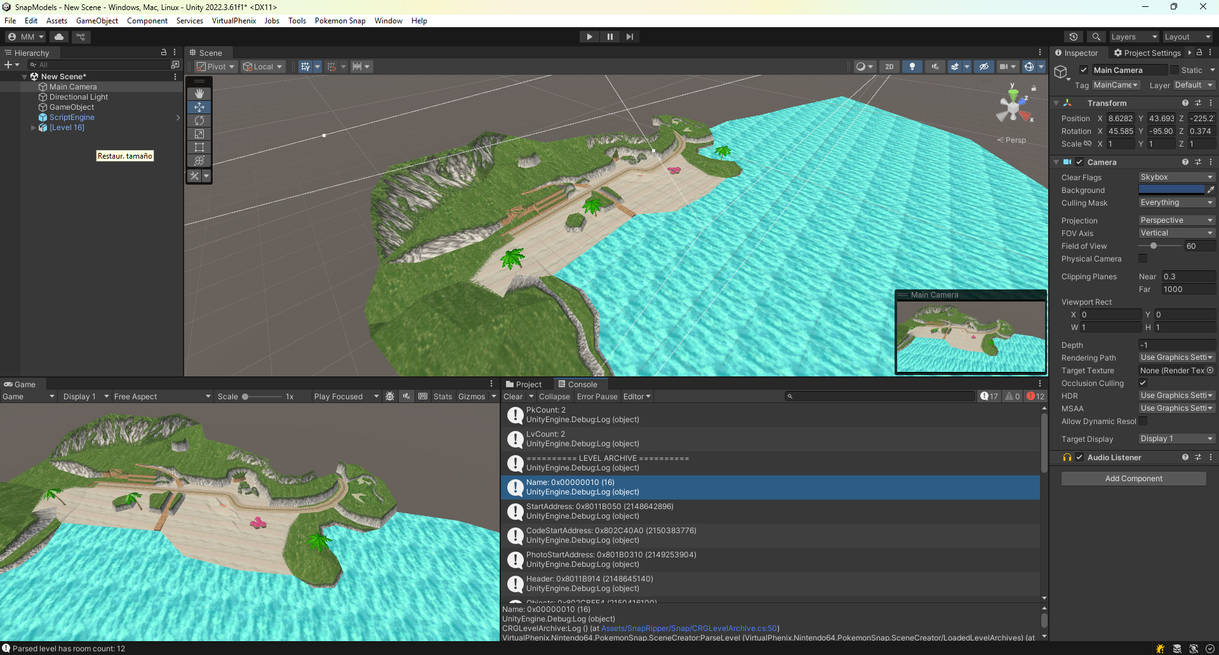Click the Step forward button
The width and height of the screenshot is (1219, 655).
[630, 37]
